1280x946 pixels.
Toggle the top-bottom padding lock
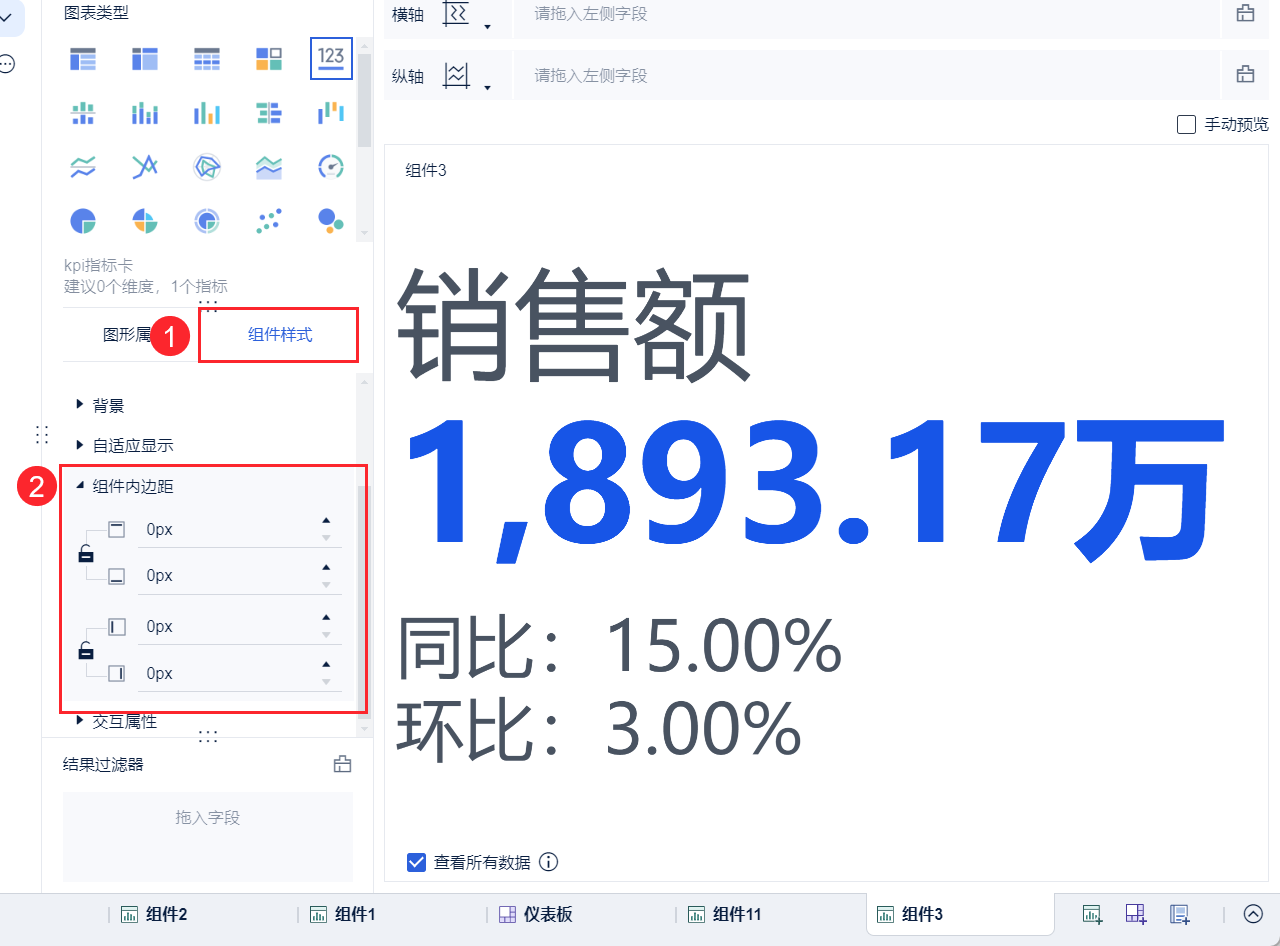tap(86, 552)
